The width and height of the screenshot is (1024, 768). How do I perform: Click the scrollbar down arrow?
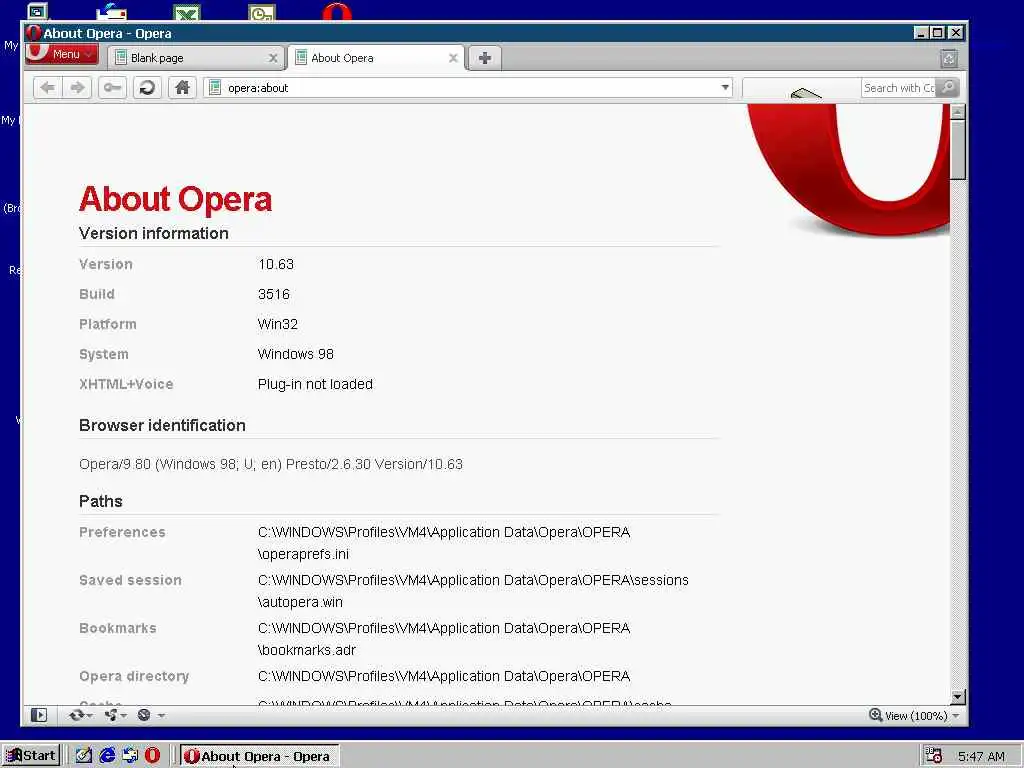pyautogui.click(x=957, y=697)
